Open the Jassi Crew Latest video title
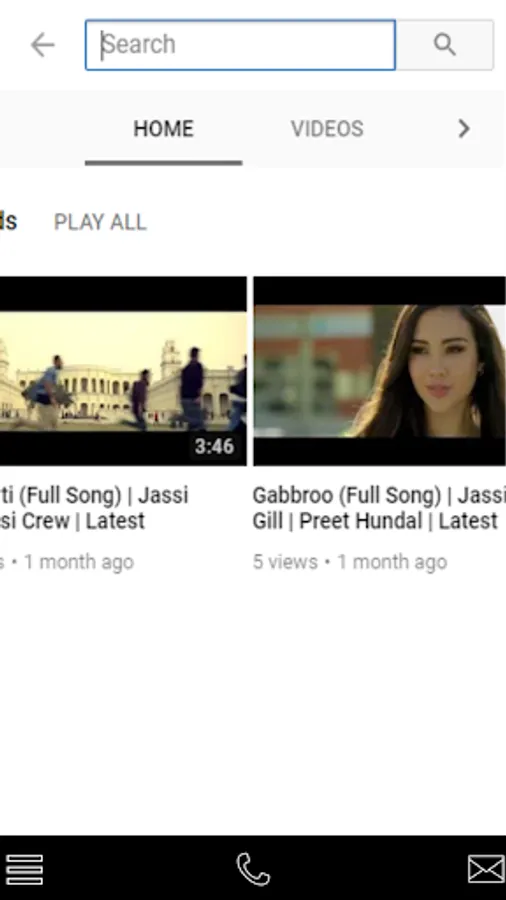506x900 pixels. point(94,508)
